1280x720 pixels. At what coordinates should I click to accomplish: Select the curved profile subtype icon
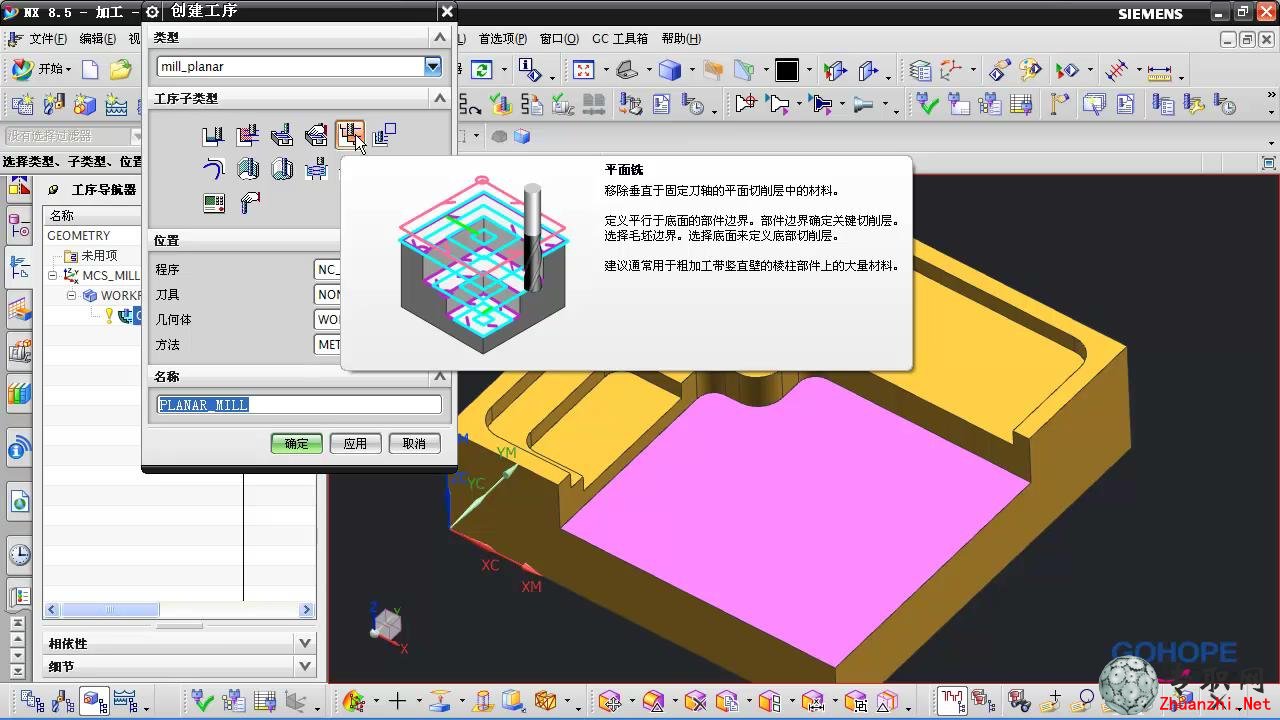click(x=213, y=169)
